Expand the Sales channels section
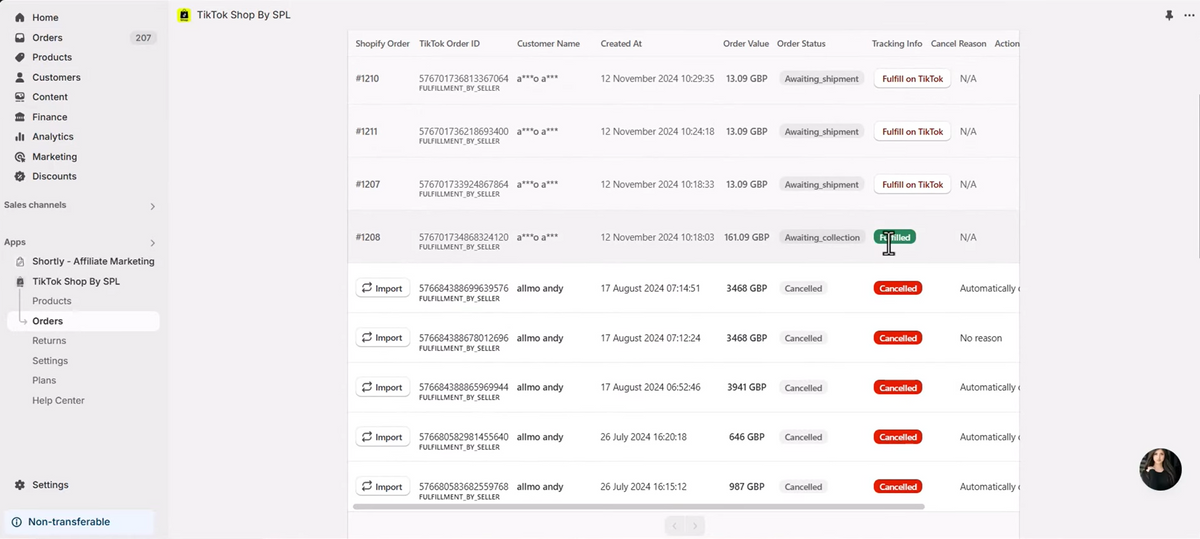 [x=153, y=206]
